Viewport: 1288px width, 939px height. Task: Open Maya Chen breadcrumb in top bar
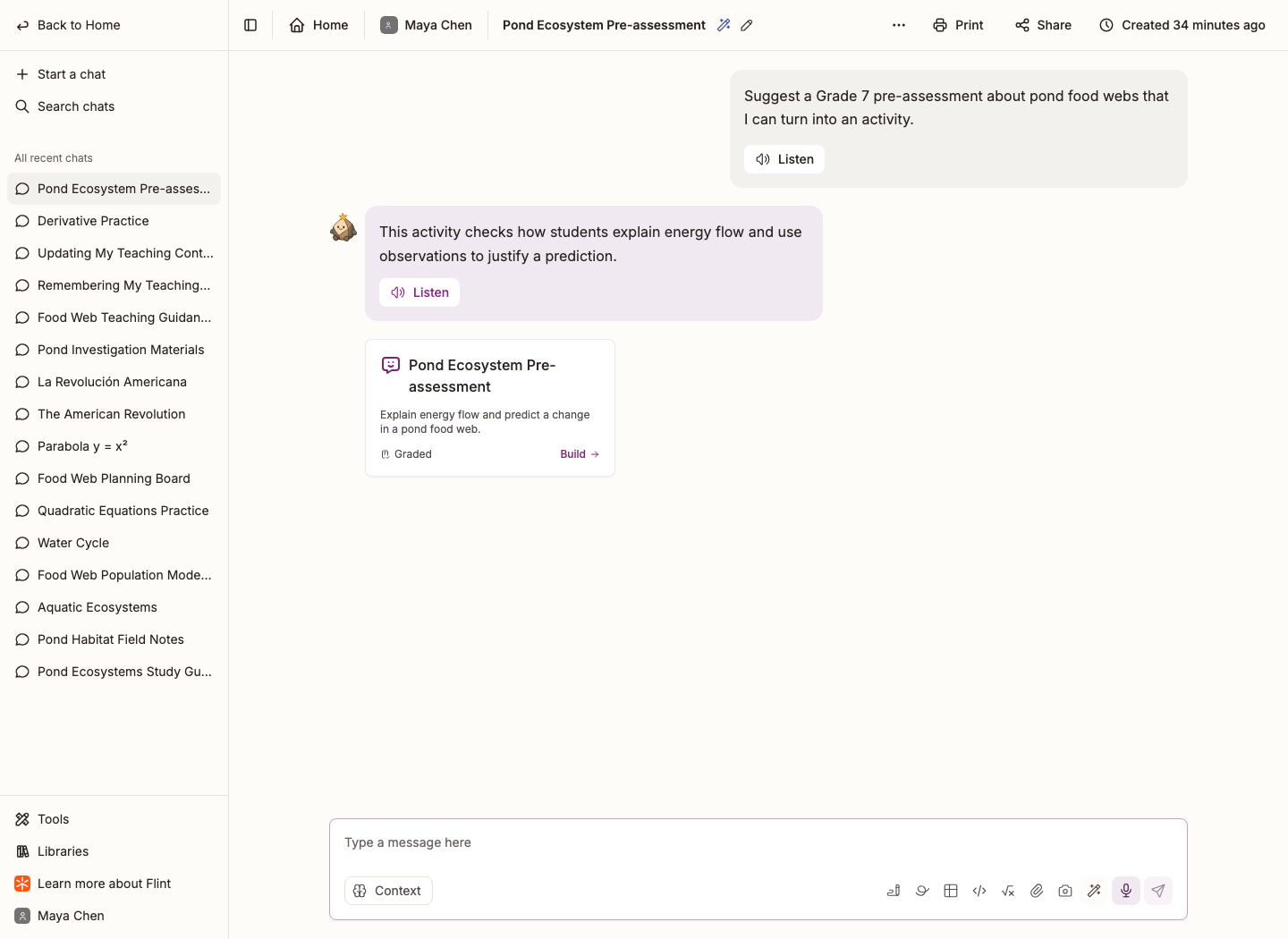click(x=426, y=25)
